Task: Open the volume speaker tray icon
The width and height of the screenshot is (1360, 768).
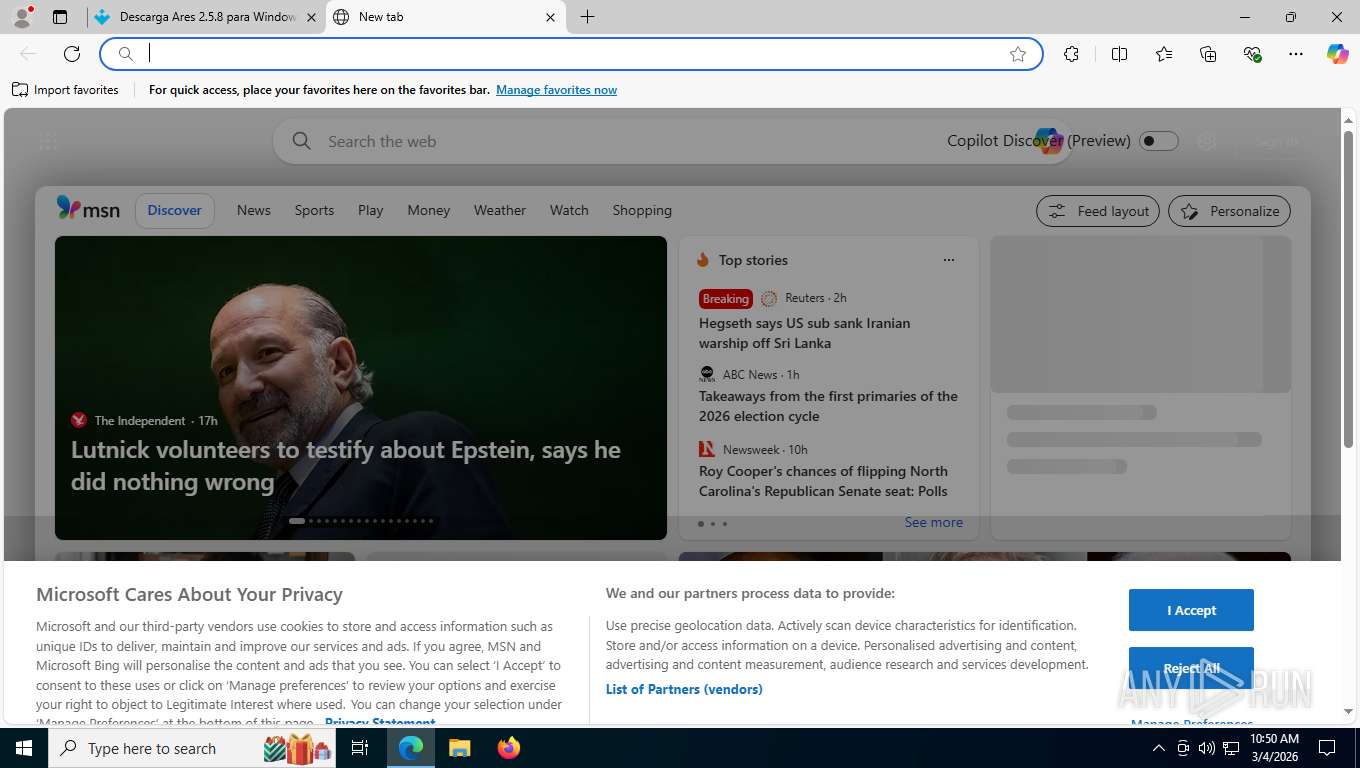Action: pos(1206,748)
